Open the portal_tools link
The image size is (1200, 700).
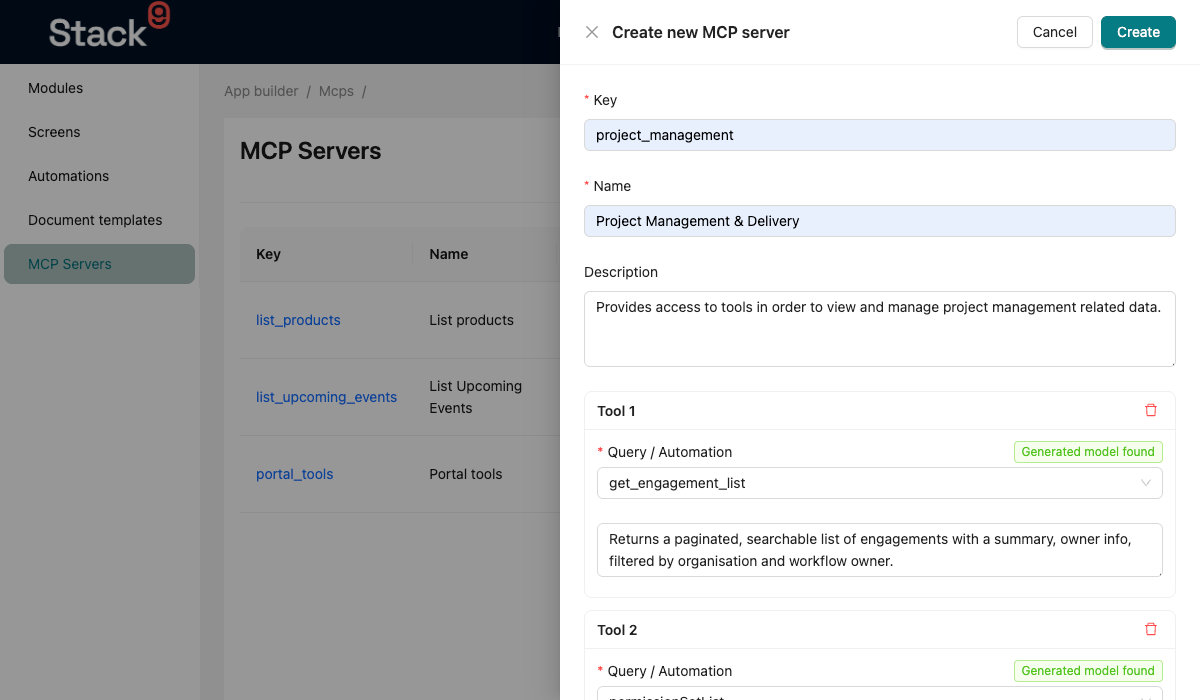(x=295, y=474)
